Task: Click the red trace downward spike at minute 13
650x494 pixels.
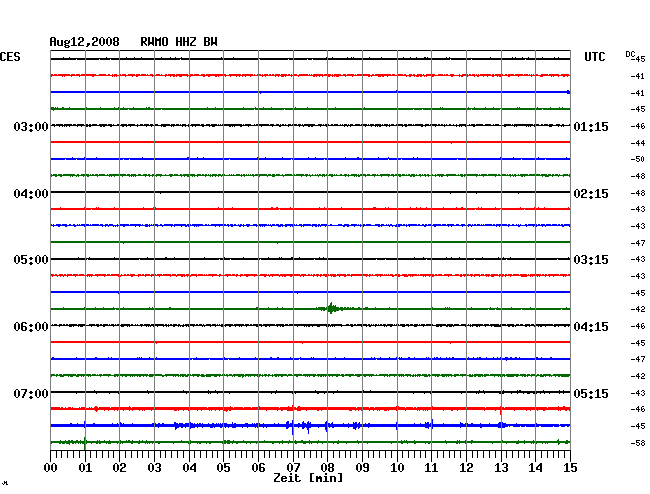Action: click(501, 411)
